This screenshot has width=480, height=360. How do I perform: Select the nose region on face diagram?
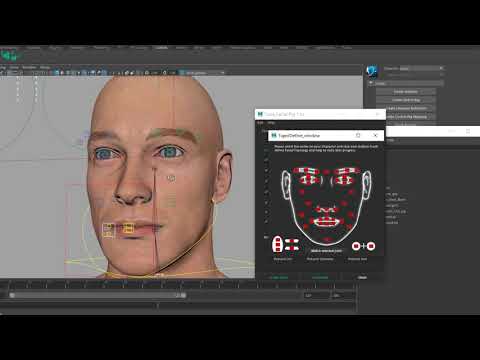coord(326,209)
